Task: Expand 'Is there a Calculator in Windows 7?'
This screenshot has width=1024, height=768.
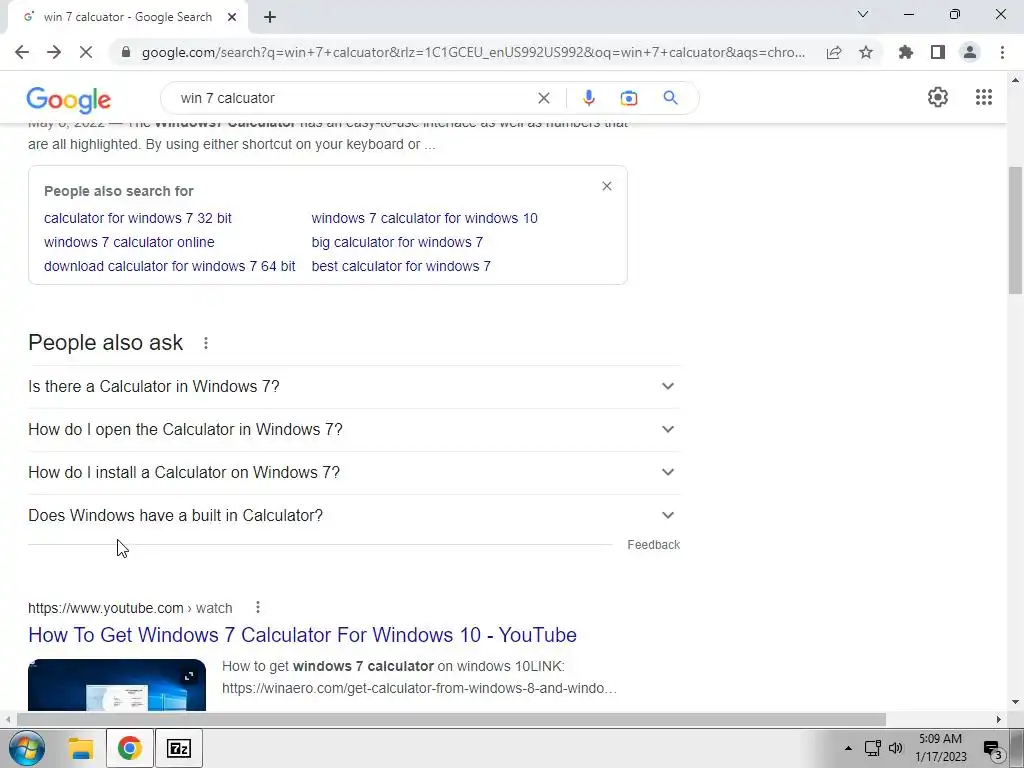Action: pyautogui.click(x=354, y=387)
